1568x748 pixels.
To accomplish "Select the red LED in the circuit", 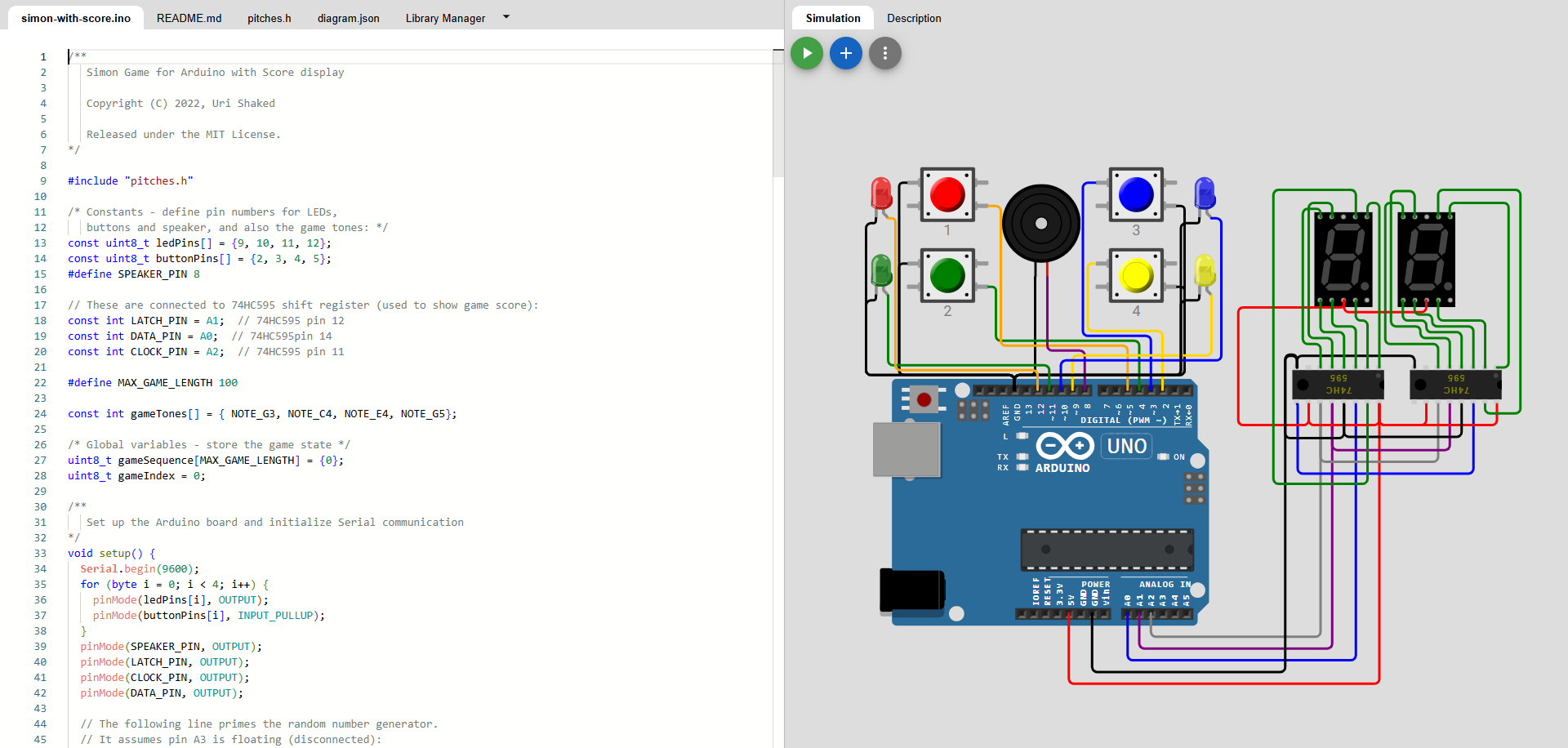I will click(x=881, y=194).
